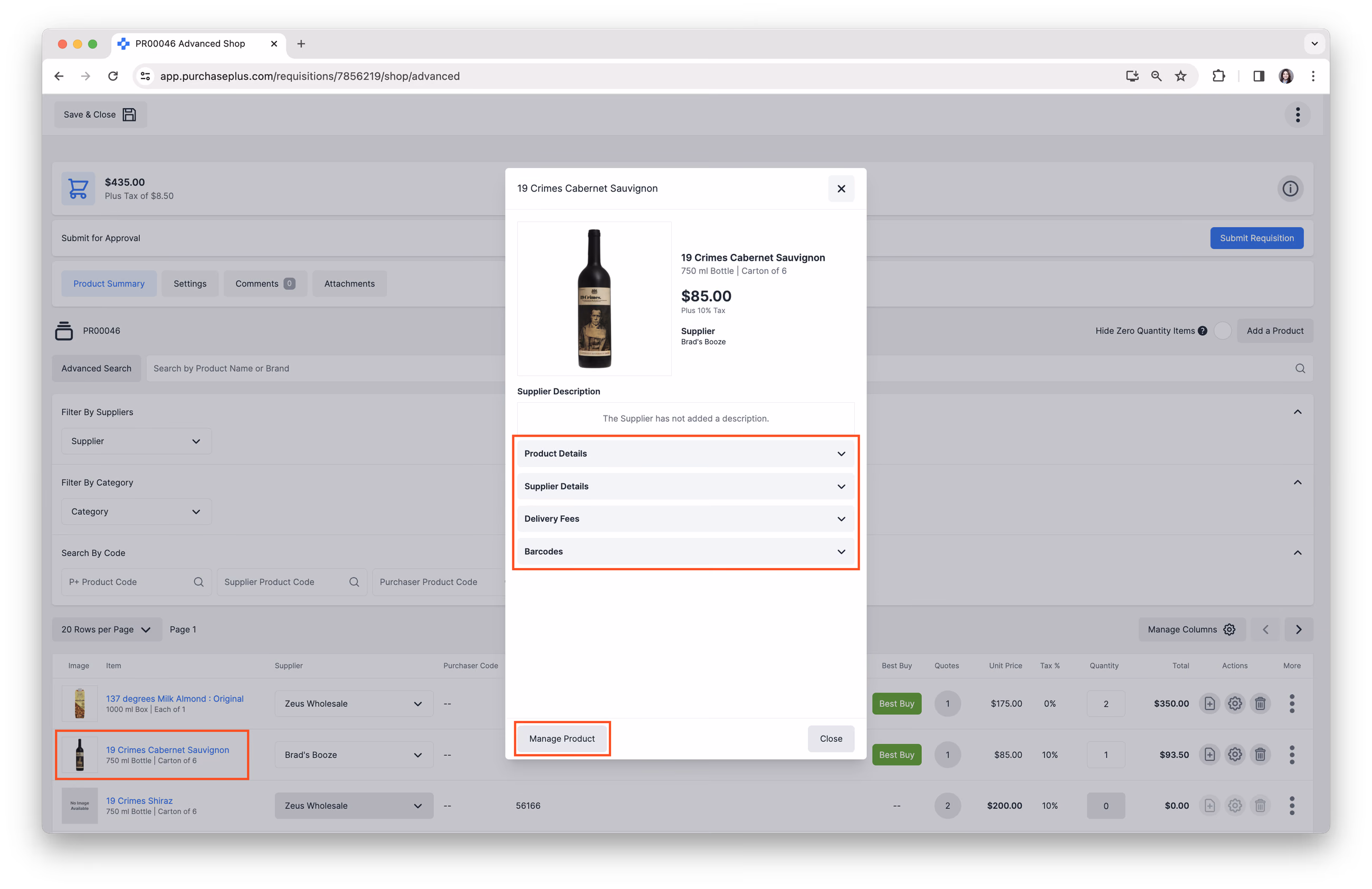
Task: Toggle Hide Zero Quantity Items switch
Action: (x=1222, y=331)
